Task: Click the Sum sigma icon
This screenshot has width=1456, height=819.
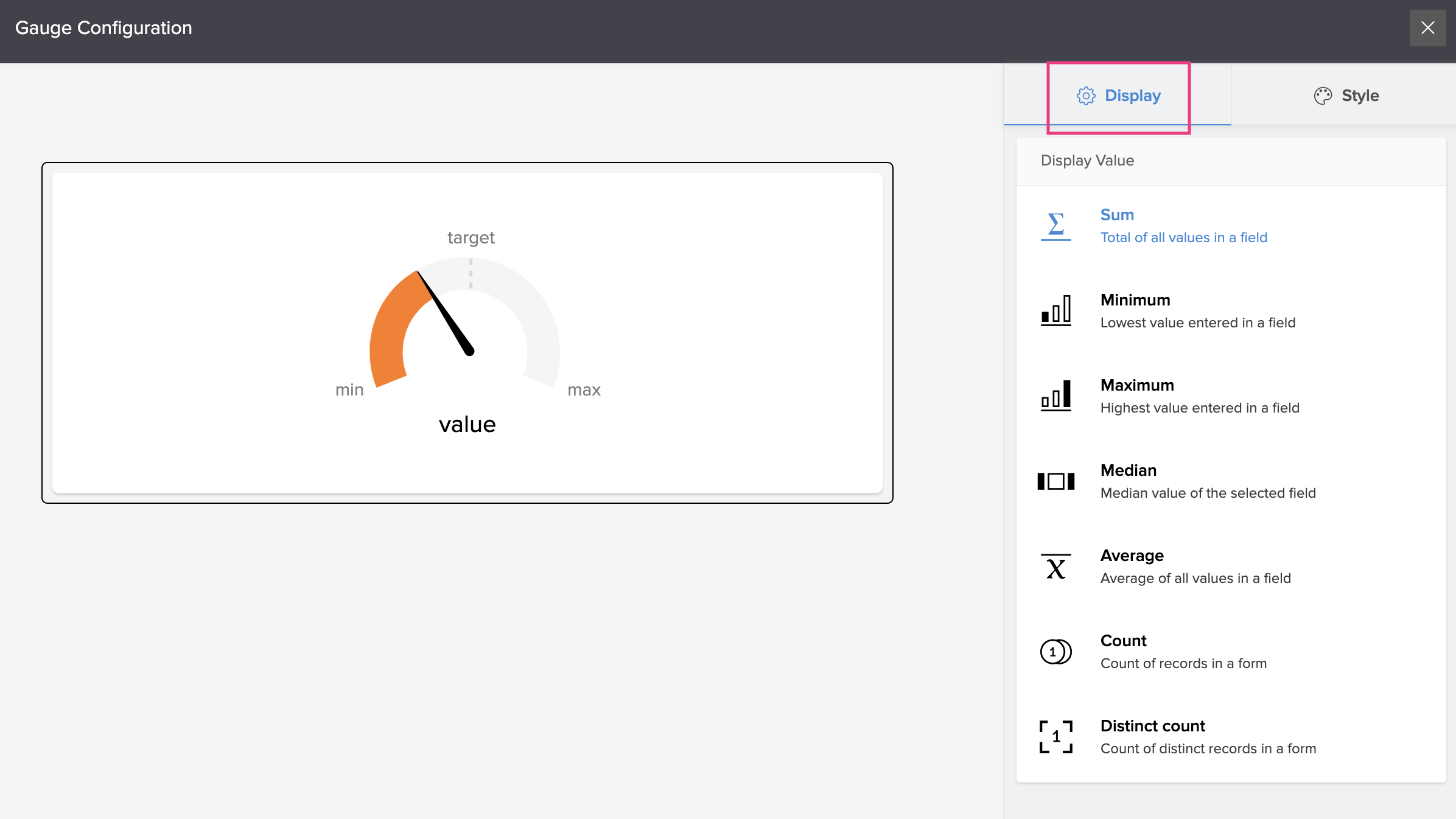Action: click(x=1055, y=226)
